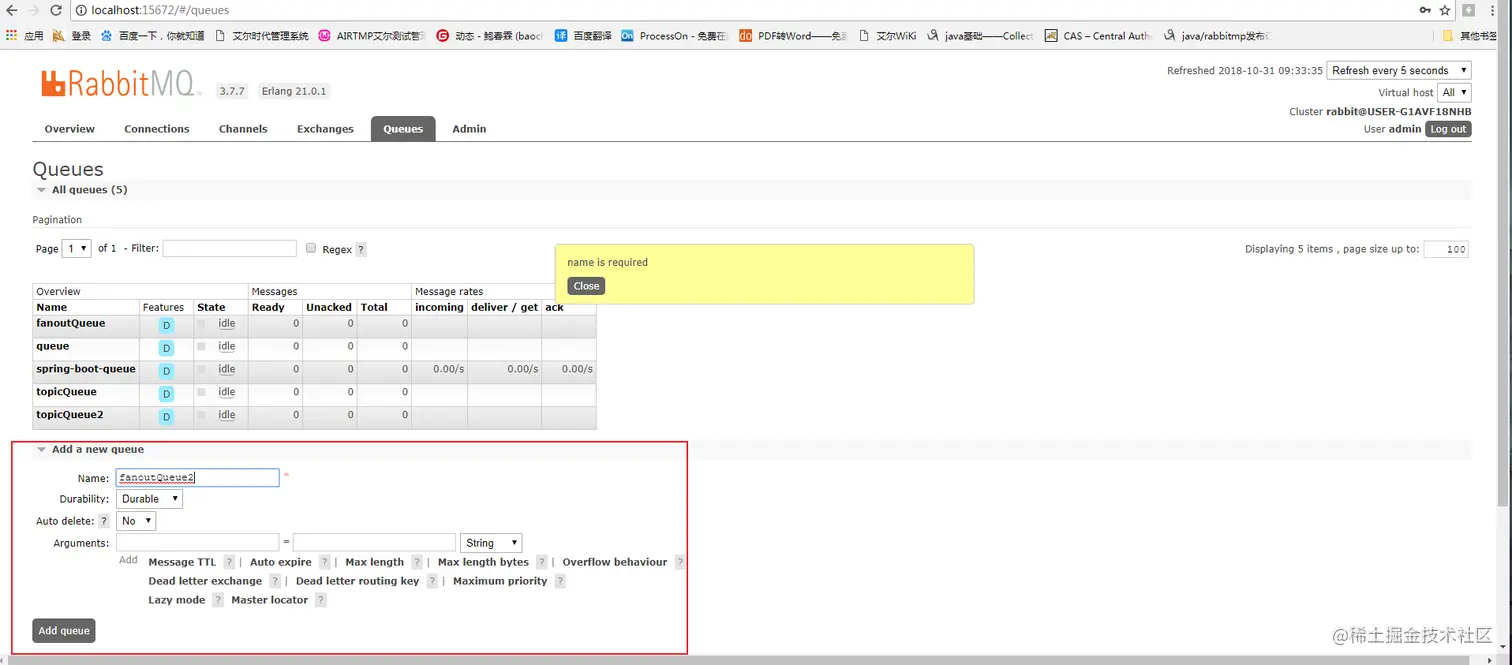Enable the Regex filter checkbox
Image resolution: width=1512 pixels, height=665 pixels.
(x=311, y=248)
